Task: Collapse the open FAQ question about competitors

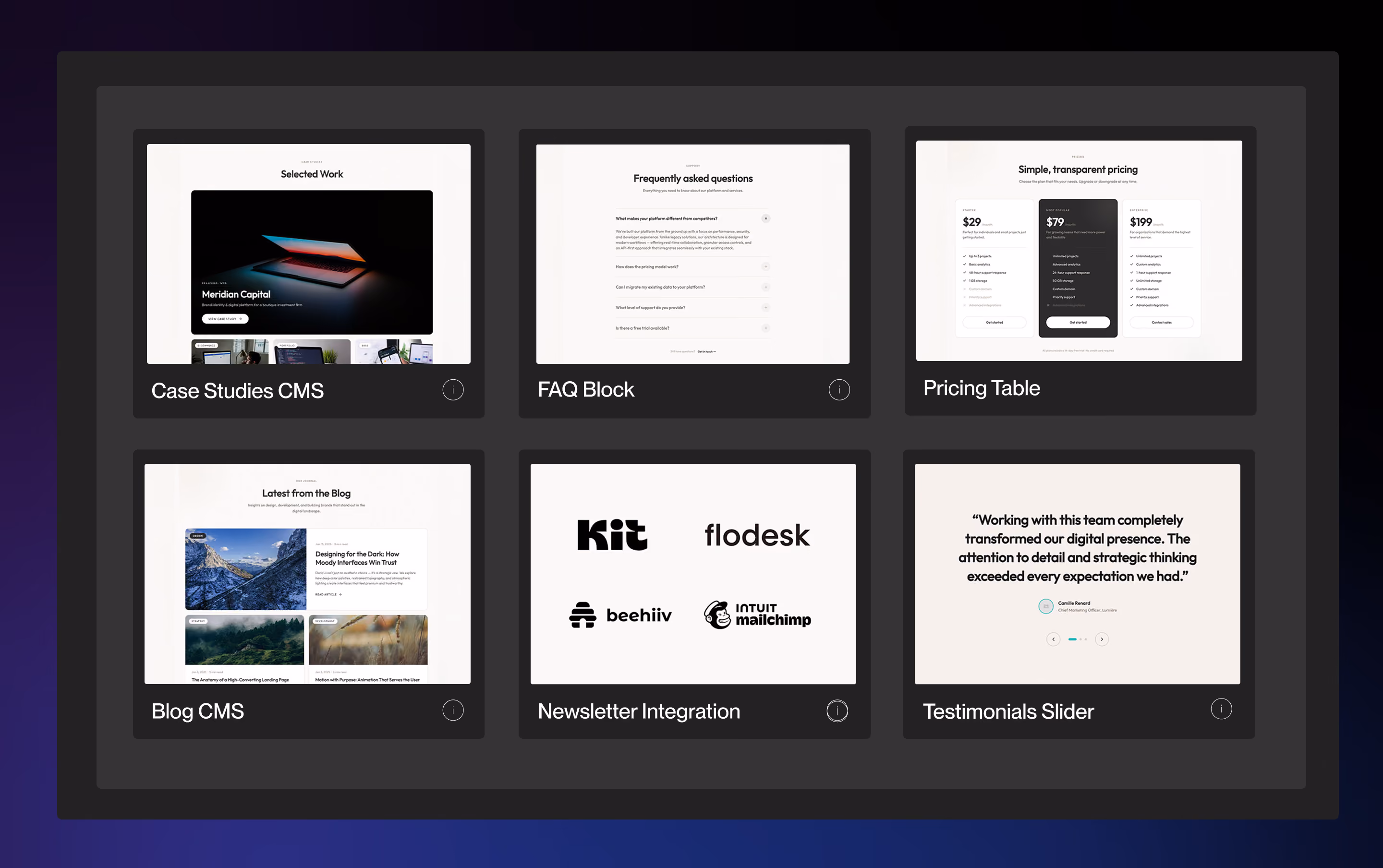Action: [x=765, y=218]
